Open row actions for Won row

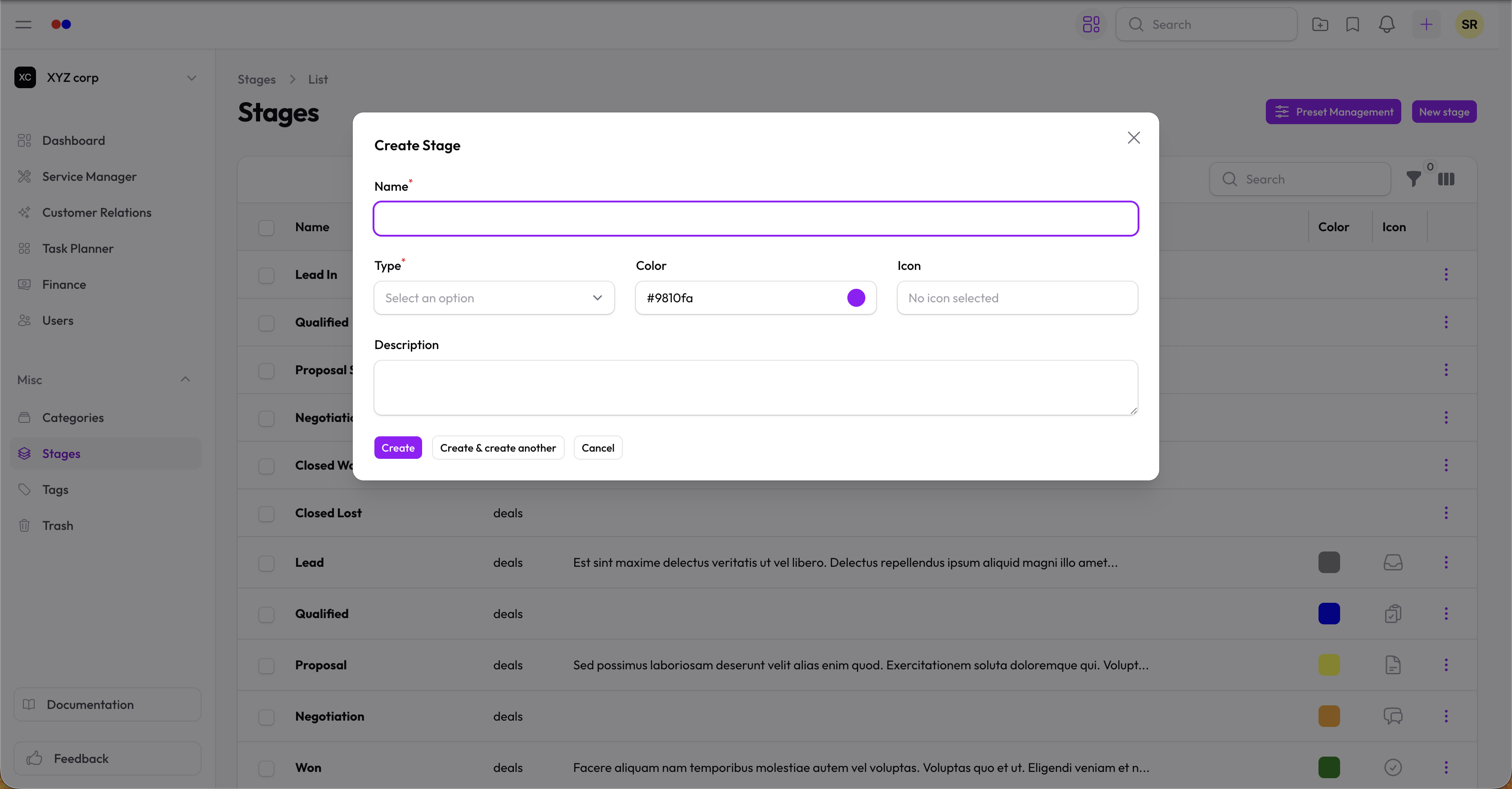pyautogui.click(x=1446, y=767)
